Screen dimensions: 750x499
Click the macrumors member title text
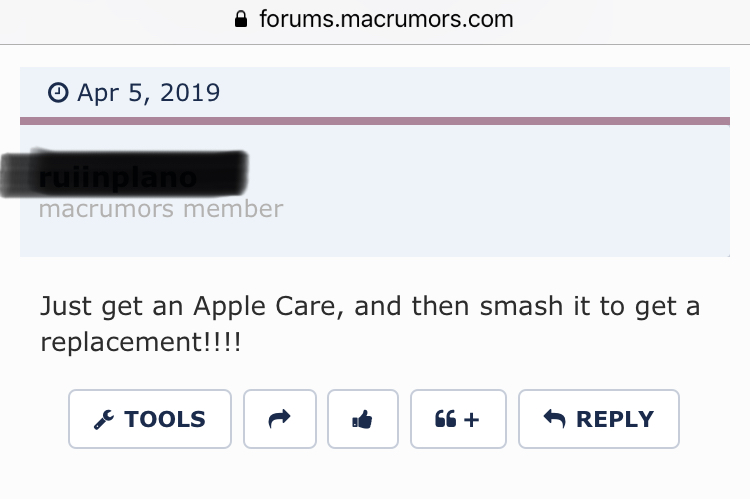(161, 209)
